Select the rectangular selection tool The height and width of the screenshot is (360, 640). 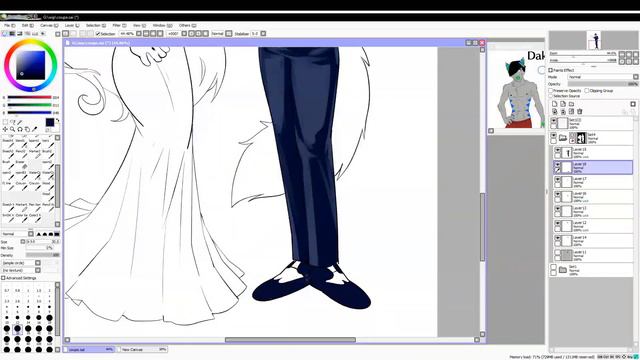[x=5, y=122]
